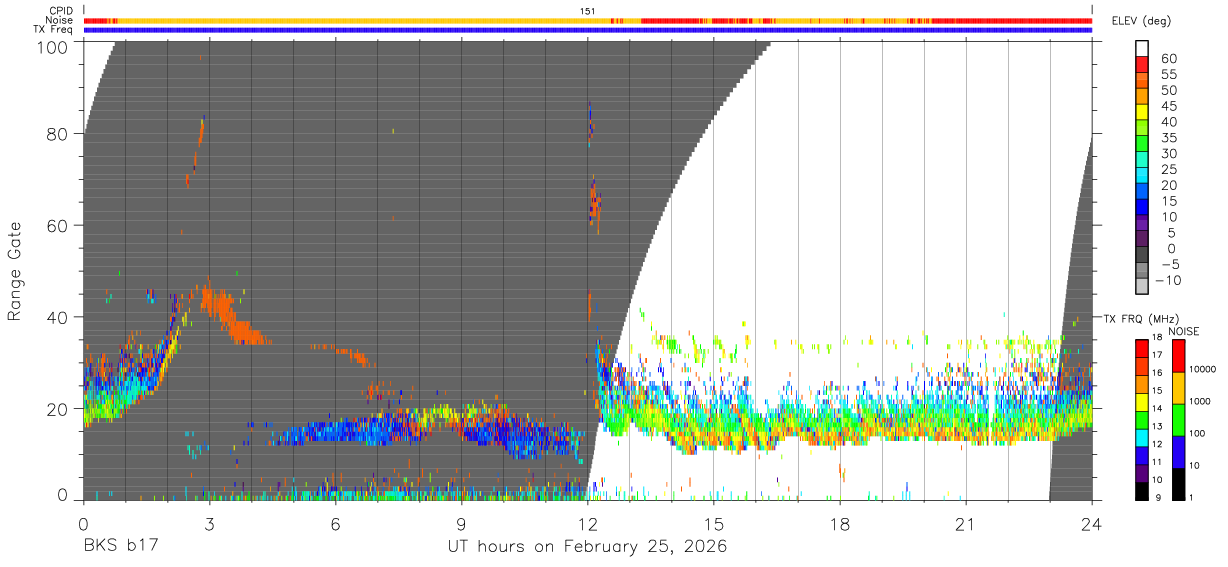Click the 15 hour mark on the UT axis
Viewport: 1228px width, 567px height.
[x=714, y=523]
